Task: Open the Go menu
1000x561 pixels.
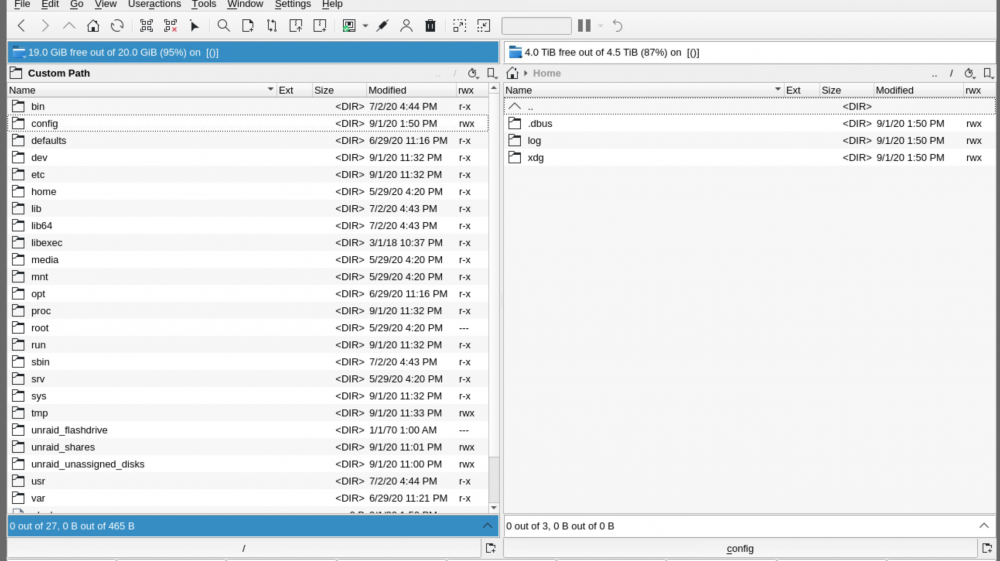Action: click(77, 4)
